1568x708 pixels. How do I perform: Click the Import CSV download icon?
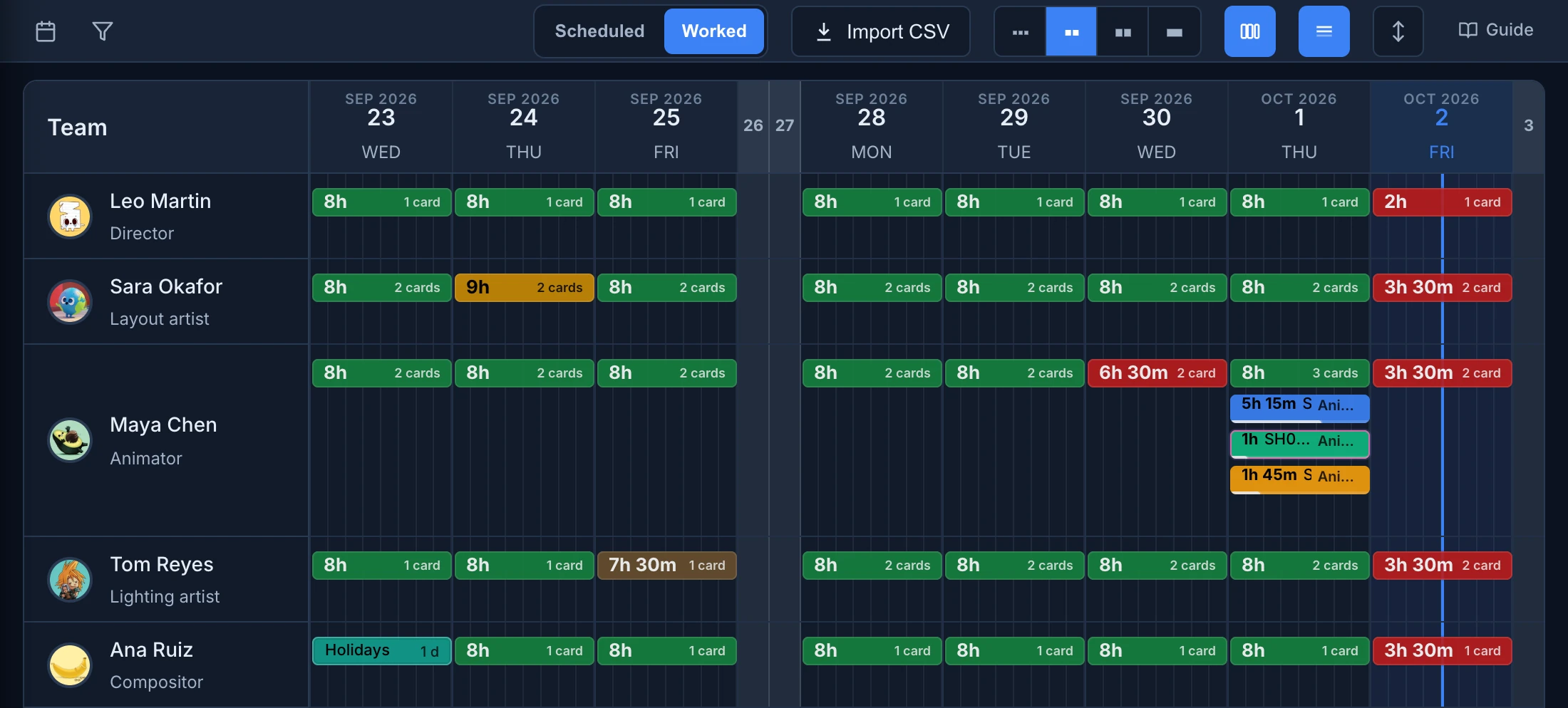point(823,31)
